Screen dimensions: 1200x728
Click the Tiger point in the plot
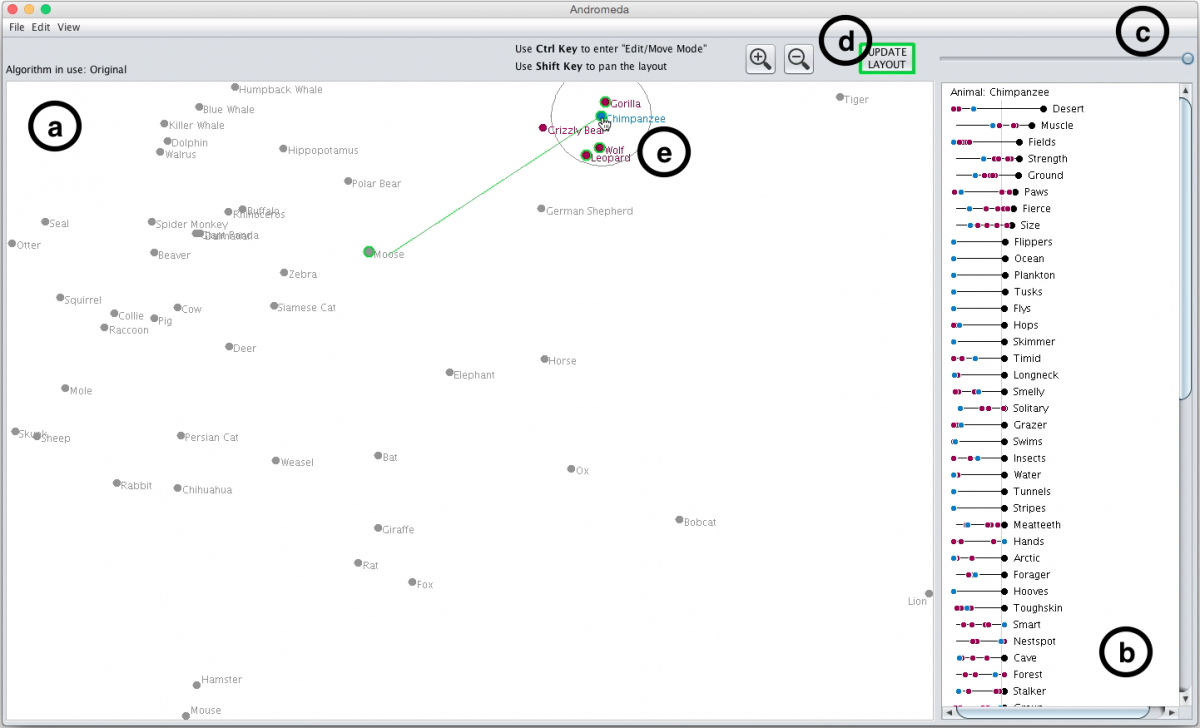[840, 98]
